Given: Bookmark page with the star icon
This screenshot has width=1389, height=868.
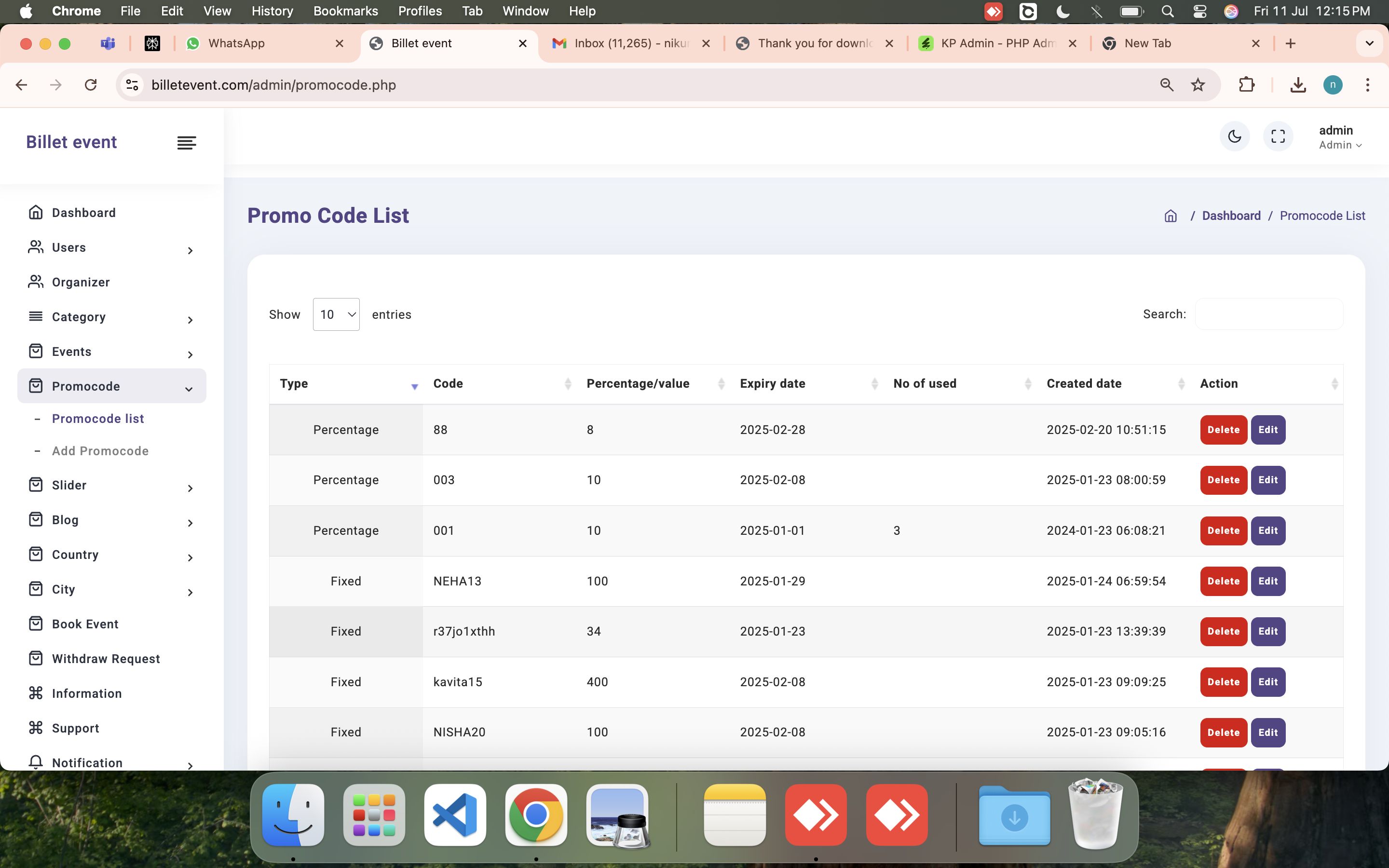Looking at the screenshot, I should pyautogui.click(x=1198, y=85).
